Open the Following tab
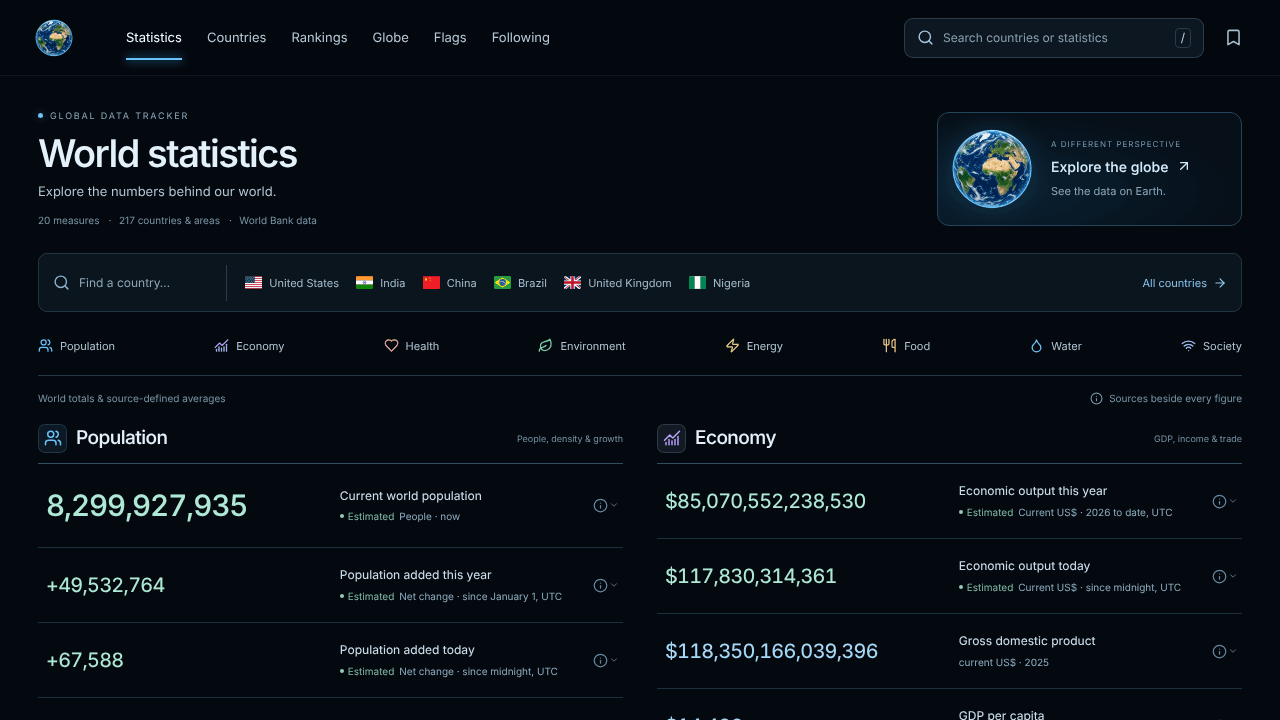 520,38
